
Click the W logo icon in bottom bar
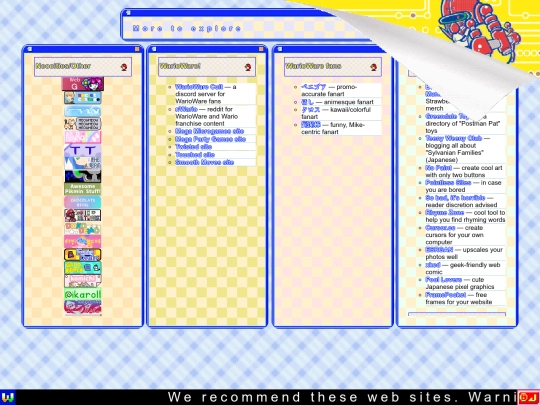(7, 397)
